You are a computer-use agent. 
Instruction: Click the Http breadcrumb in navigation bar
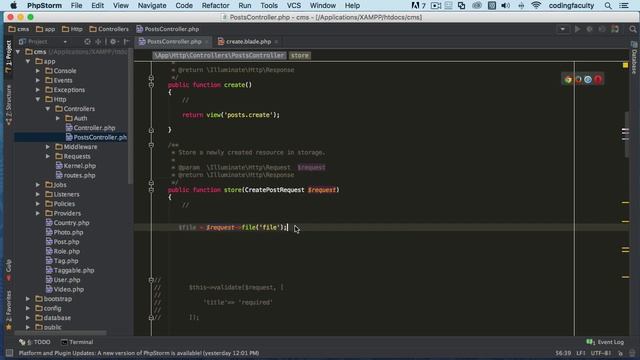pos(72,29)
